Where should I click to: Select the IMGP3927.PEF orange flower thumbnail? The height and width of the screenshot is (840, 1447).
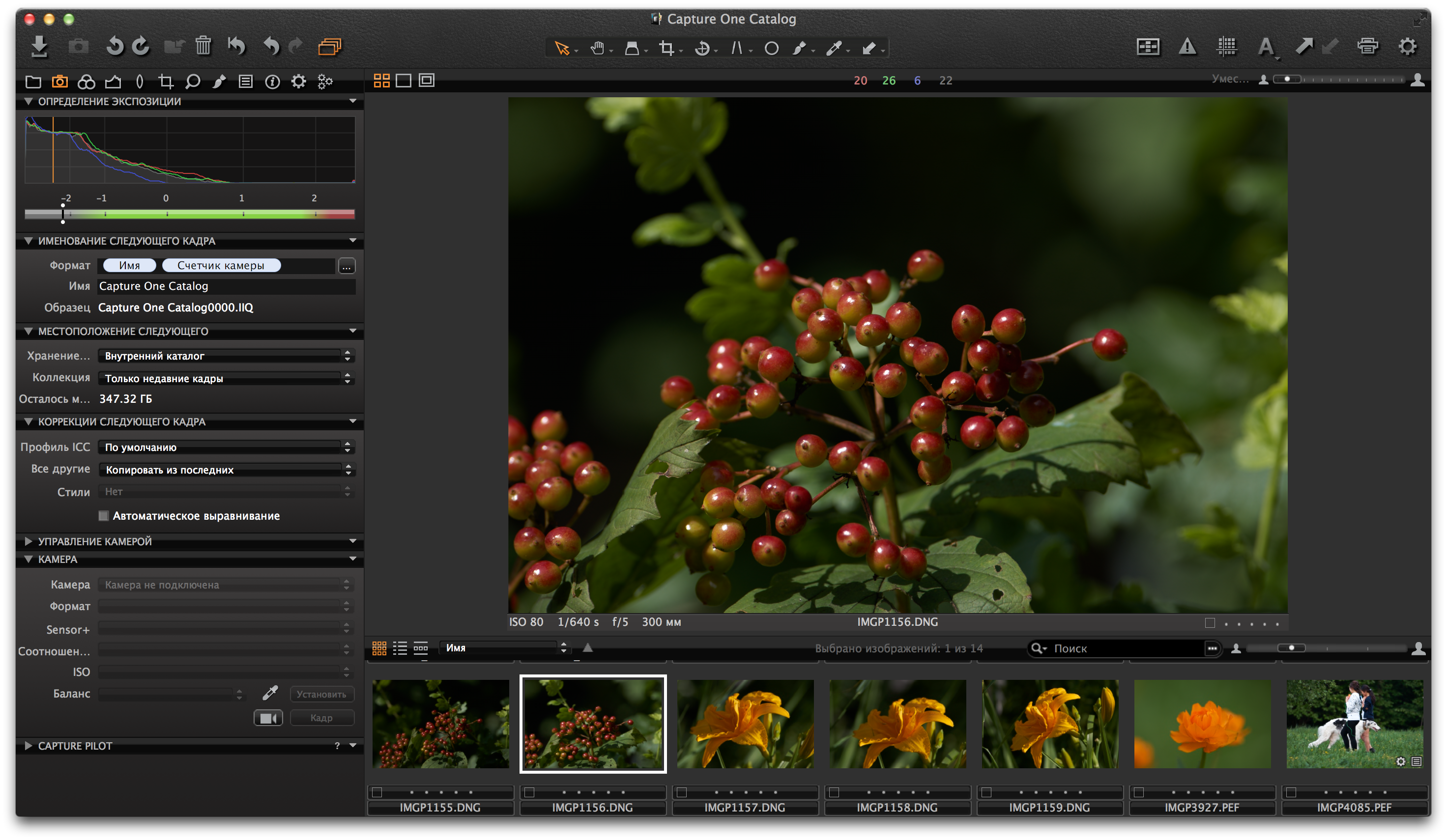coord(1202,724)
